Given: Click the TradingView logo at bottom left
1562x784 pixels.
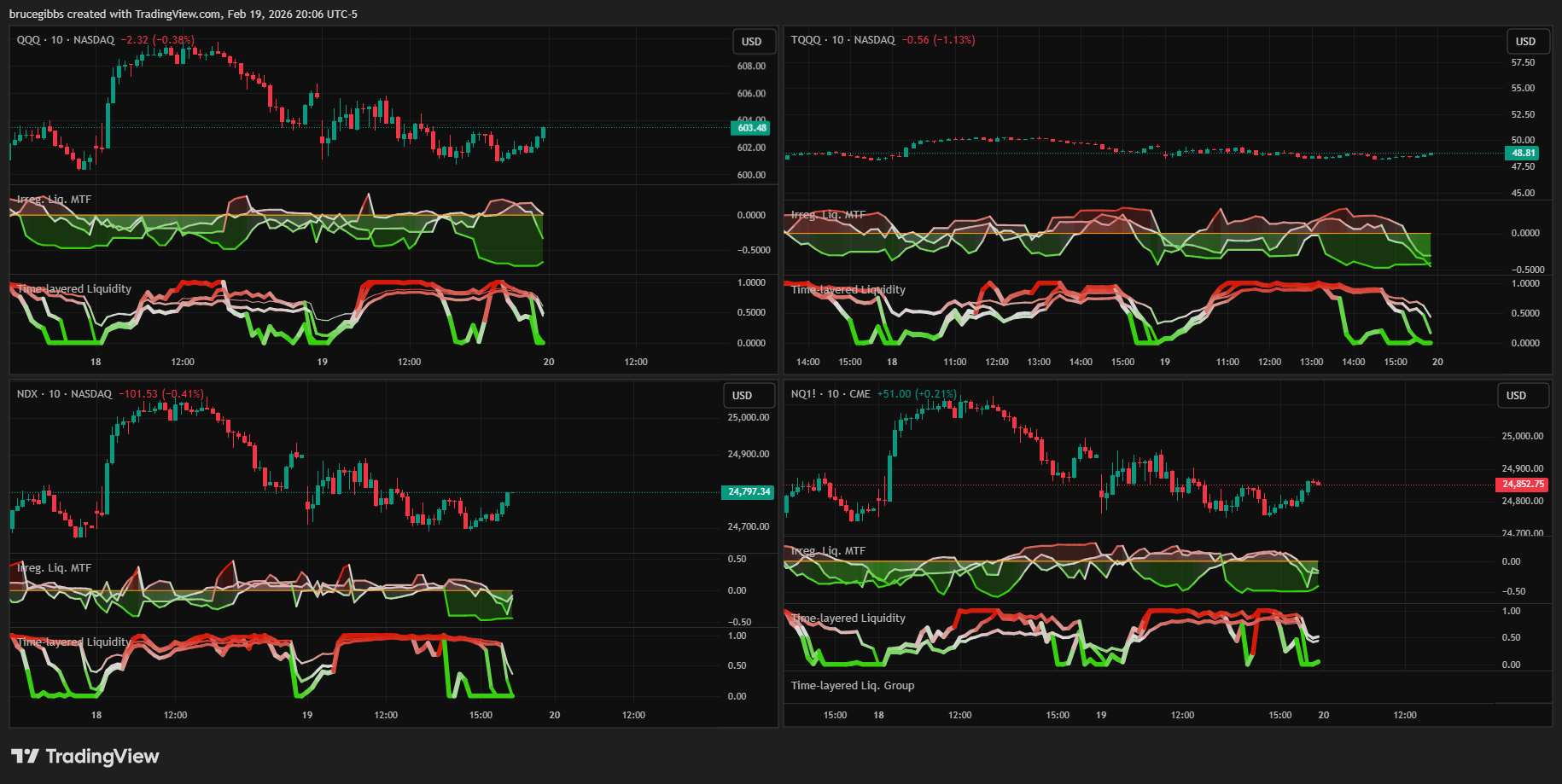Looking at the screenshot, I should pyautogui.click(x=85, y=757).
